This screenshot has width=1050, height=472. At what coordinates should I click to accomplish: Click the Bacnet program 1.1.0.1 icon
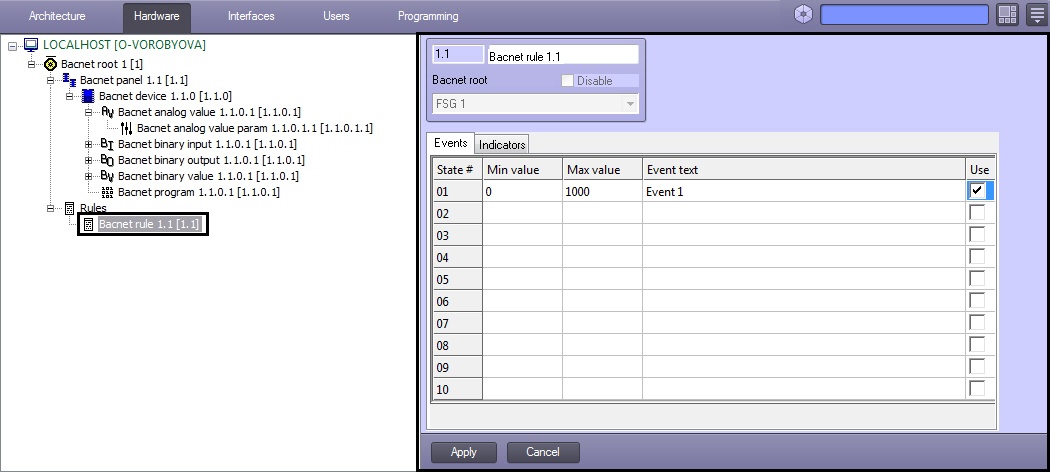coord(107,192)
